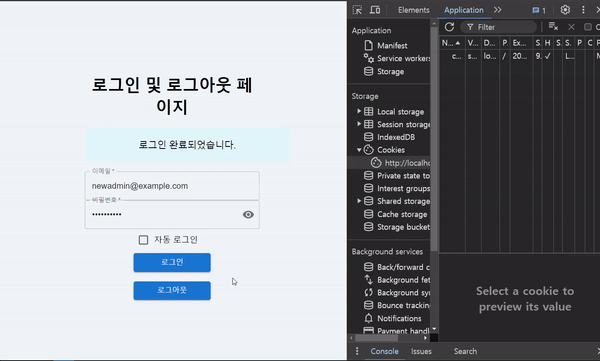
Task: Switch to the Application tab
Action: pyautogui.click(x=463, y=10)
